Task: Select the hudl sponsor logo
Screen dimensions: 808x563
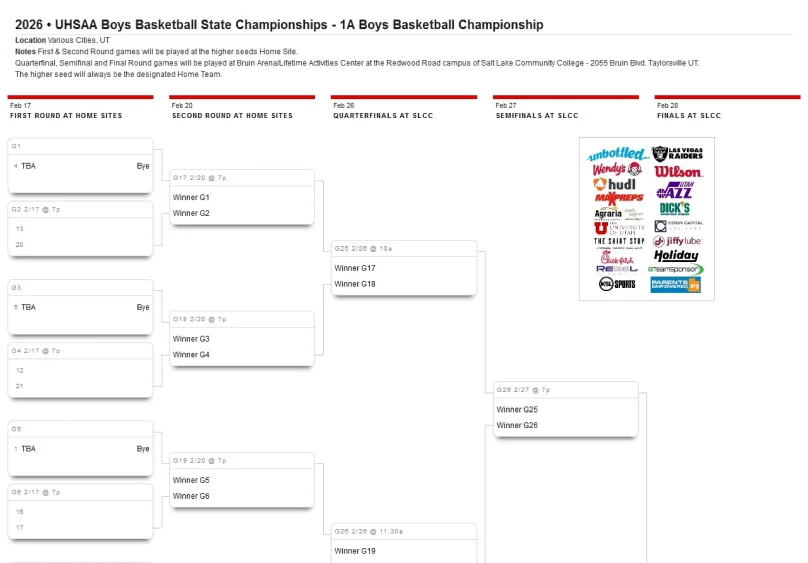Action: click(x=614, y=184)
